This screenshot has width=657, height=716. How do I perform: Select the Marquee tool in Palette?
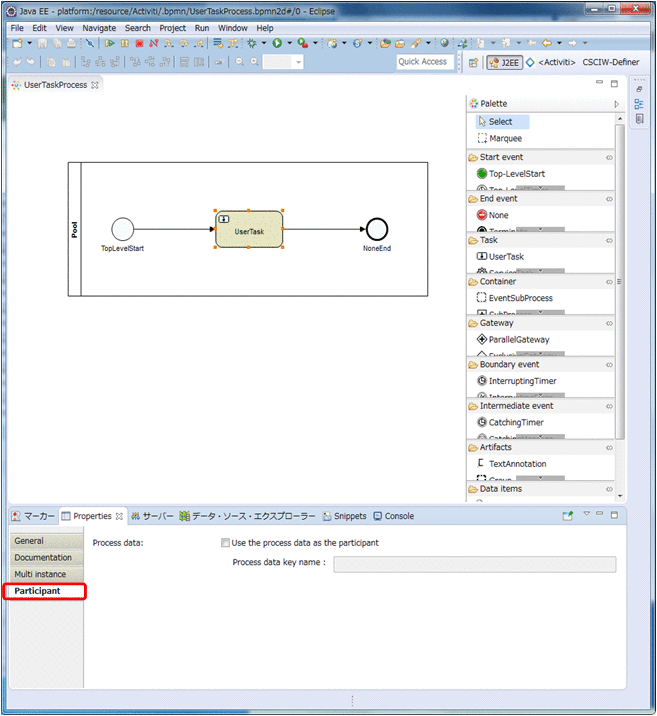(504, 139)
